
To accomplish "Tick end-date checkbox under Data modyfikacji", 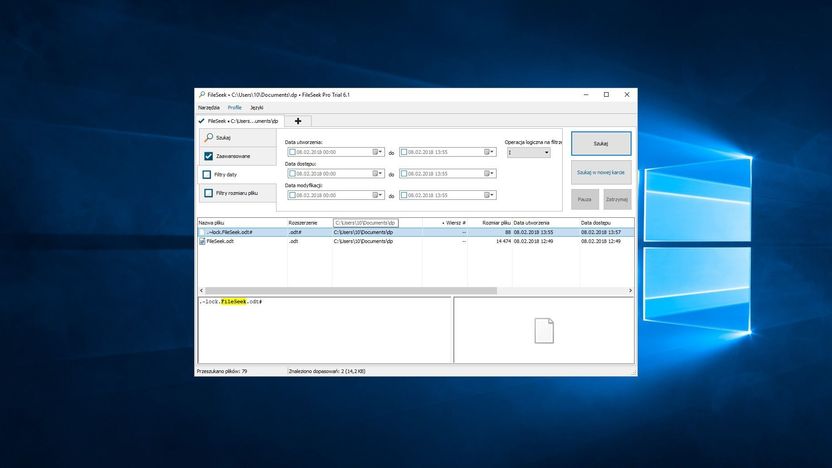I will coord(404,195).
